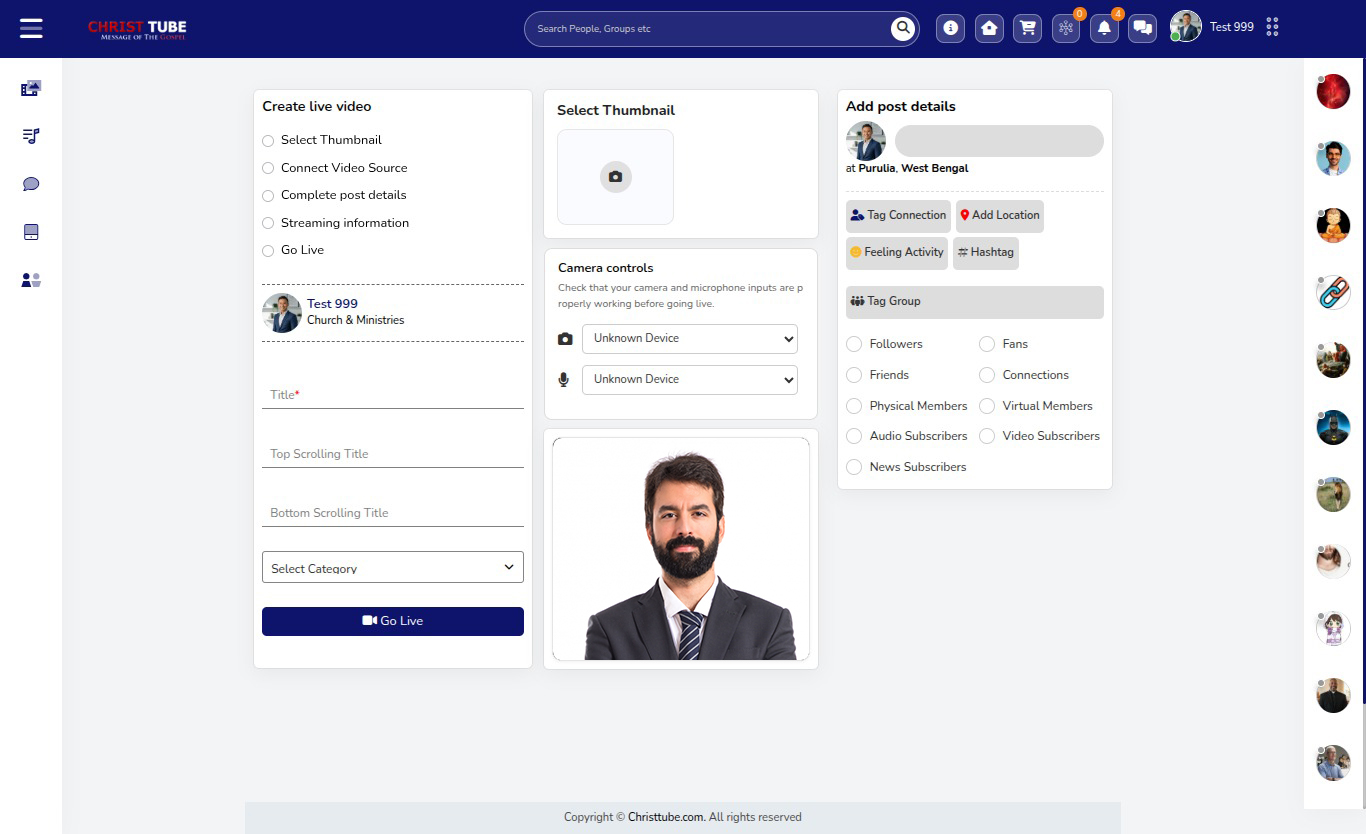Open the microphone device dropdown
Image resolution: width=1366 pixels, height=834 pixels.
pyautogui.click(x=689, y=379)
